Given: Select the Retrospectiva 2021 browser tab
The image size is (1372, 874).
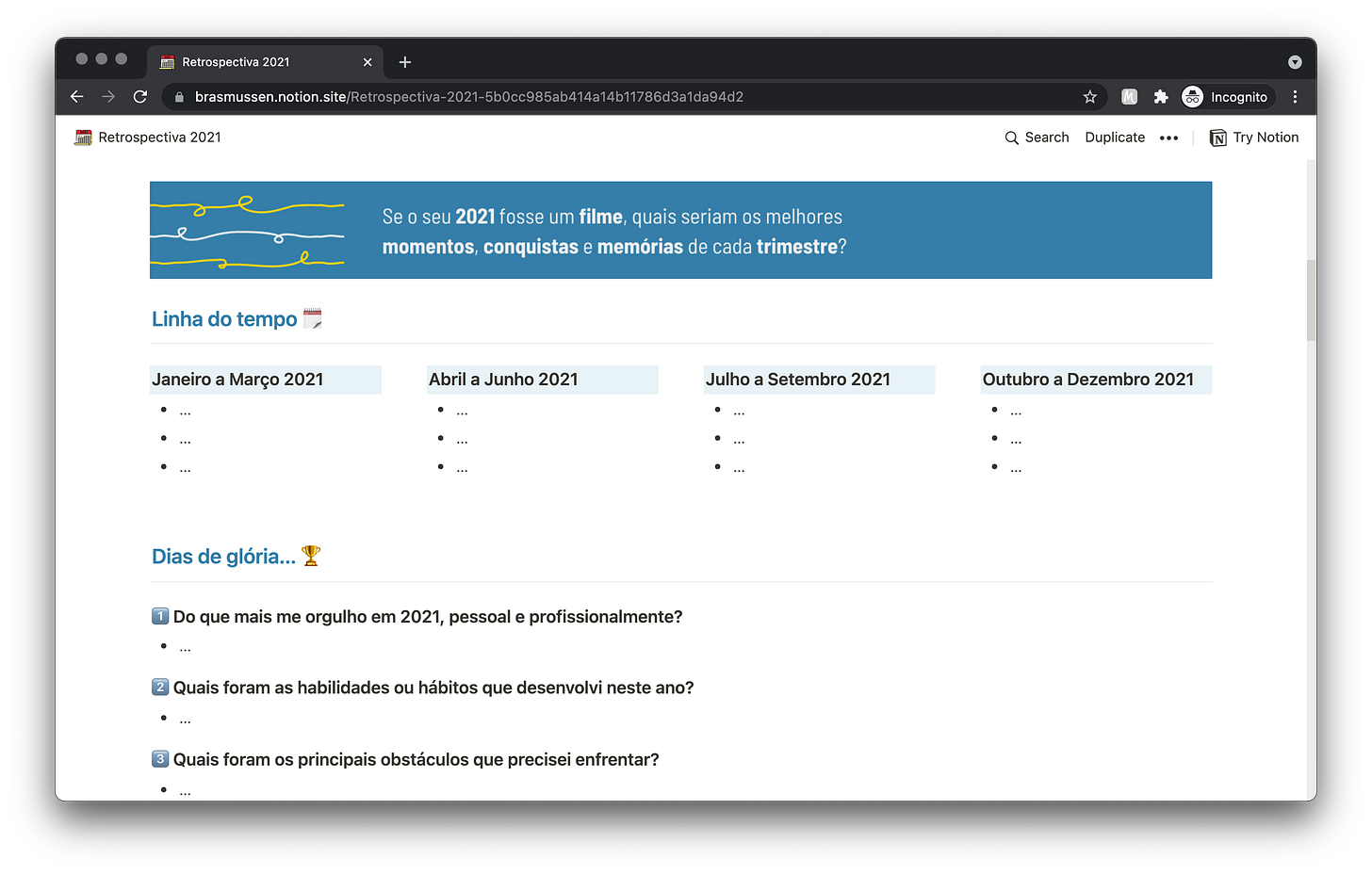Looking at the screenshot, I should [x=266, y=62].
